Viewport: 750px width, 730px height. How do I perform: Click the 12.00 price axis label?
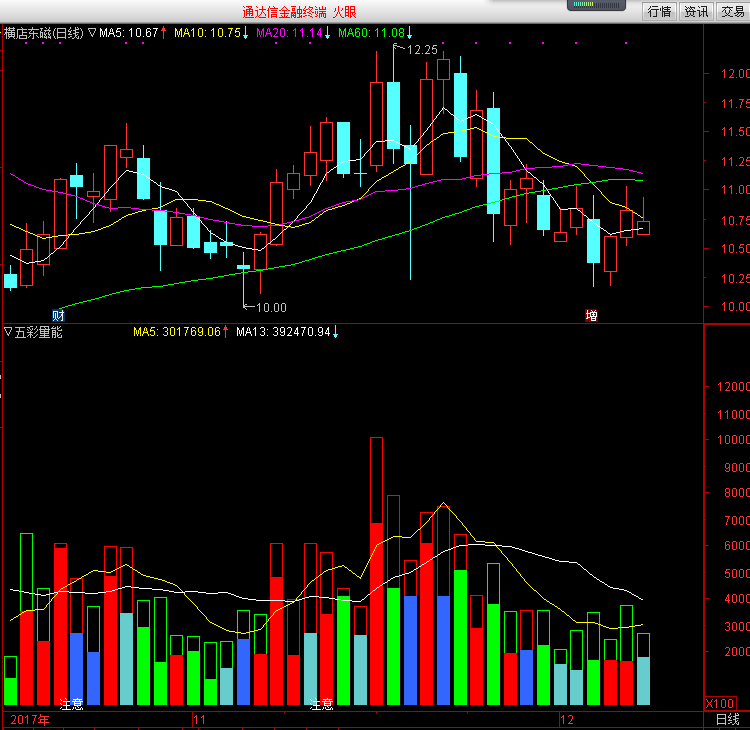(x=735, y=74)
